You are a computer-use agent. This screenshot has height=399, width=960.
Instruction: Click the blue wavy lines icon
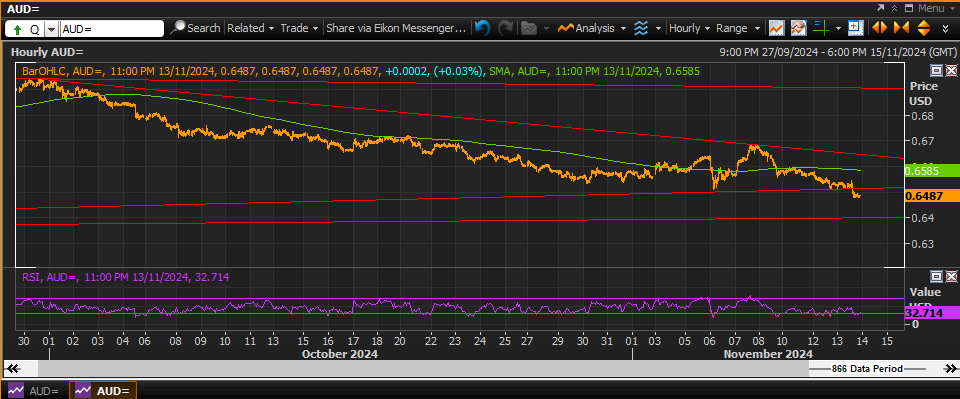pyautogui.click(x=640, y=28)
